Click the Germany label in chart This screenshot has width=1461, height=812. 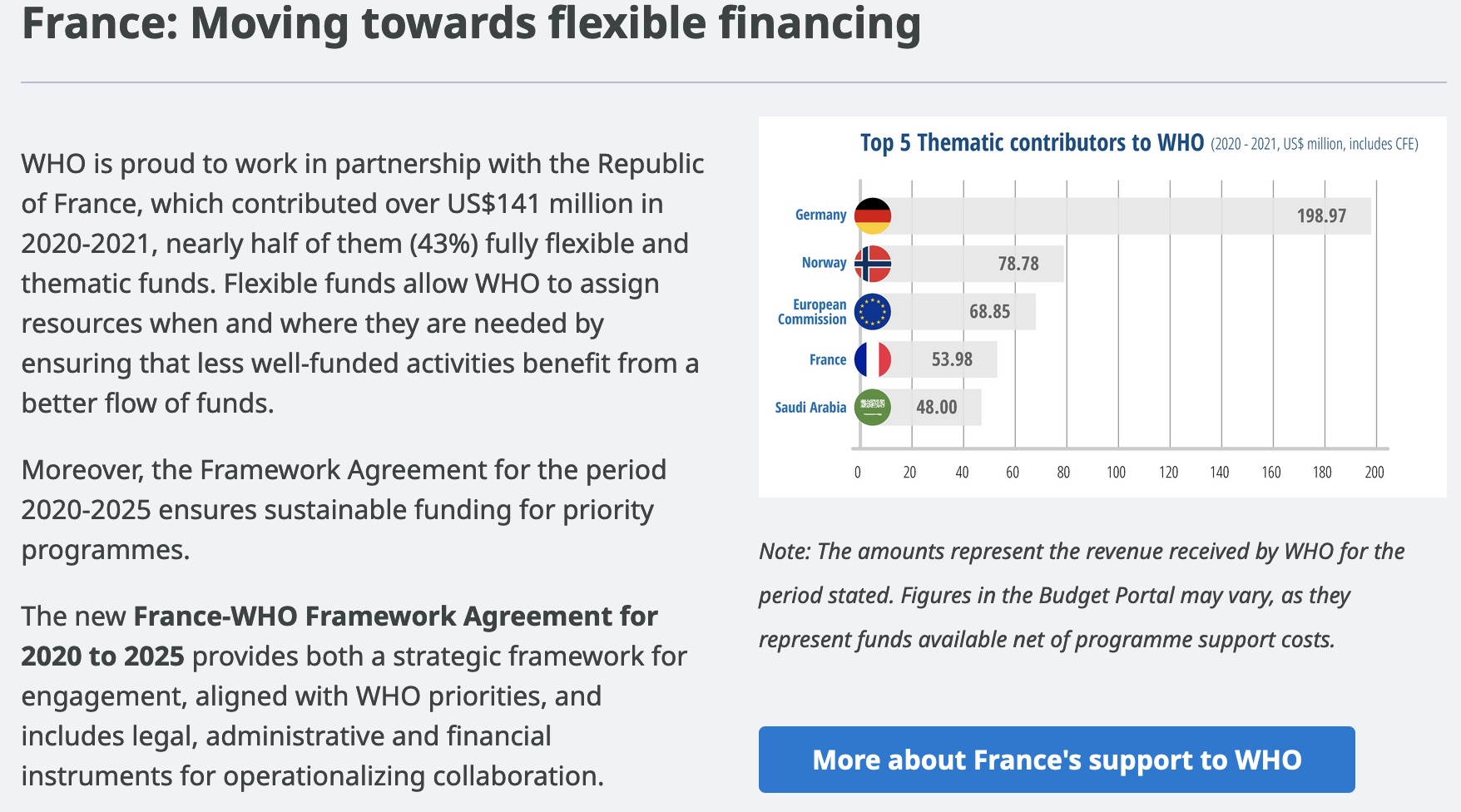click(820, 215)
